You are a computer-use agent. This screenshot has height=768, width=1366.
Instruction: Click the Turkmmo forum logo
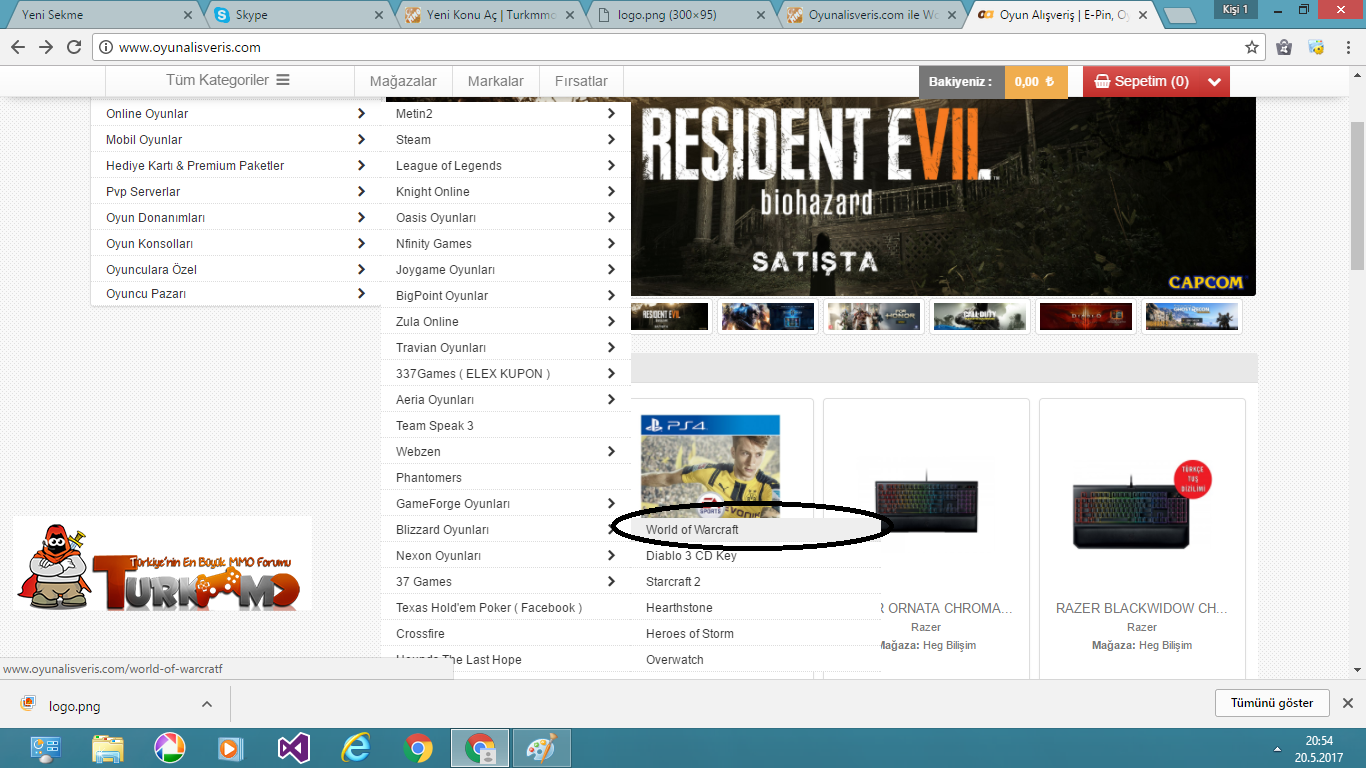[x=161, y=565]
